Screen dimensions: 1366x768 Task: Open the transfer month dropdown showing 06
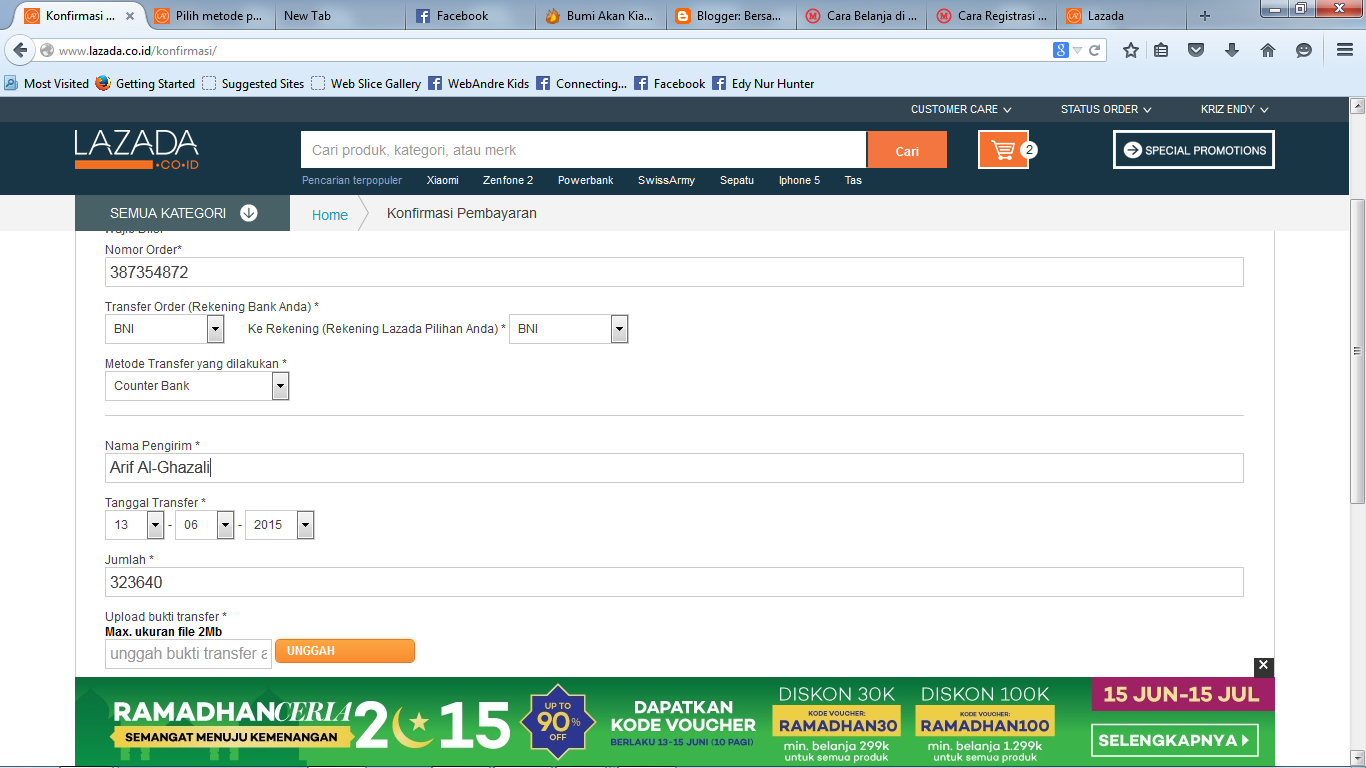[x=204, y=525]
